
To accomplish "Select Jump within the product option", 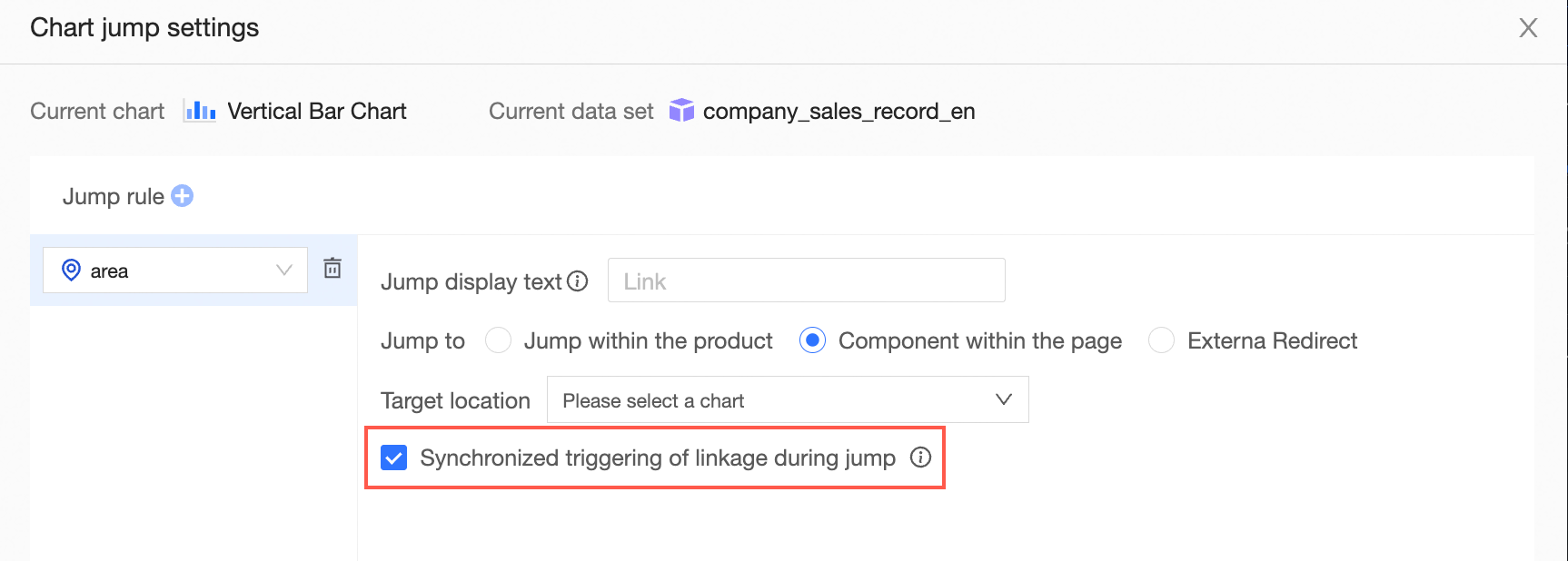I will (x=499, y=340).
